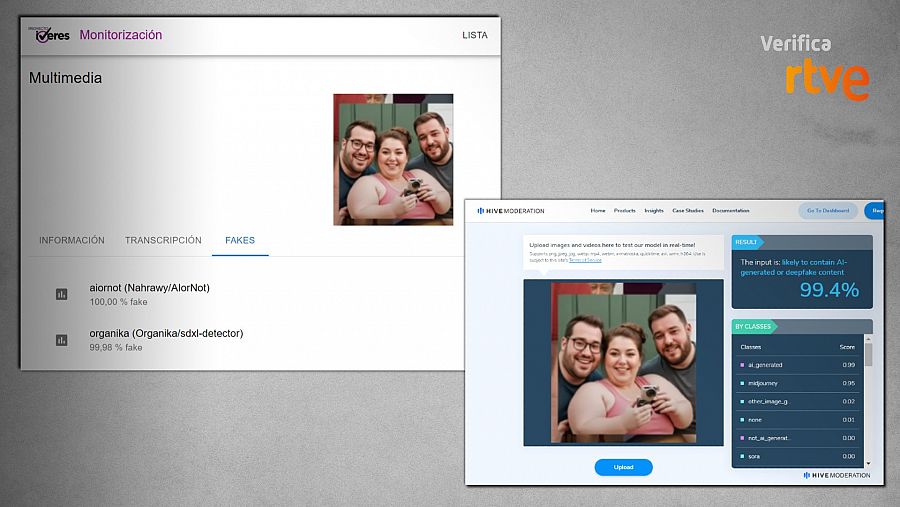This screenshot has width=900, height=507.
Task: Click the IVERES logo in header
Action: [50, 35]
